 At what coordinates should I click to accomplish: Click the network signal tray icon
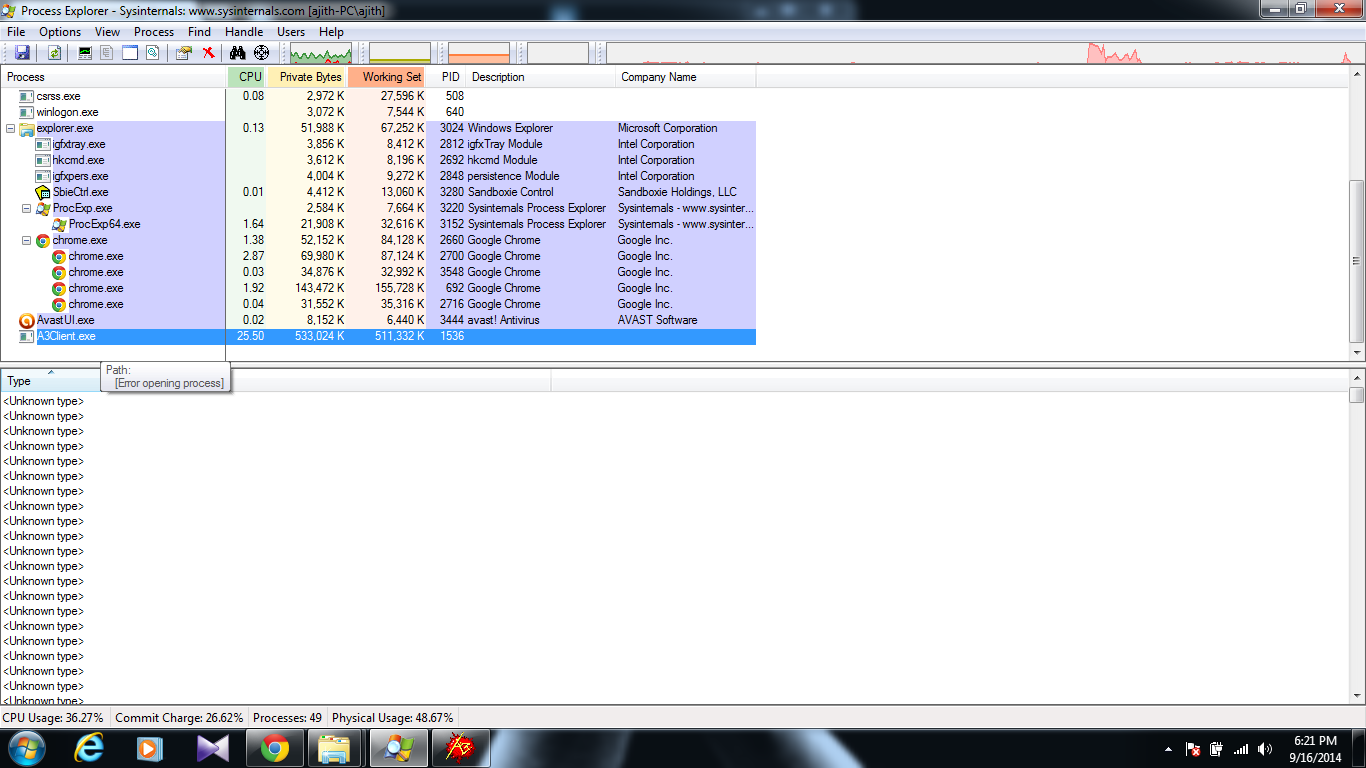(1241, 749)
